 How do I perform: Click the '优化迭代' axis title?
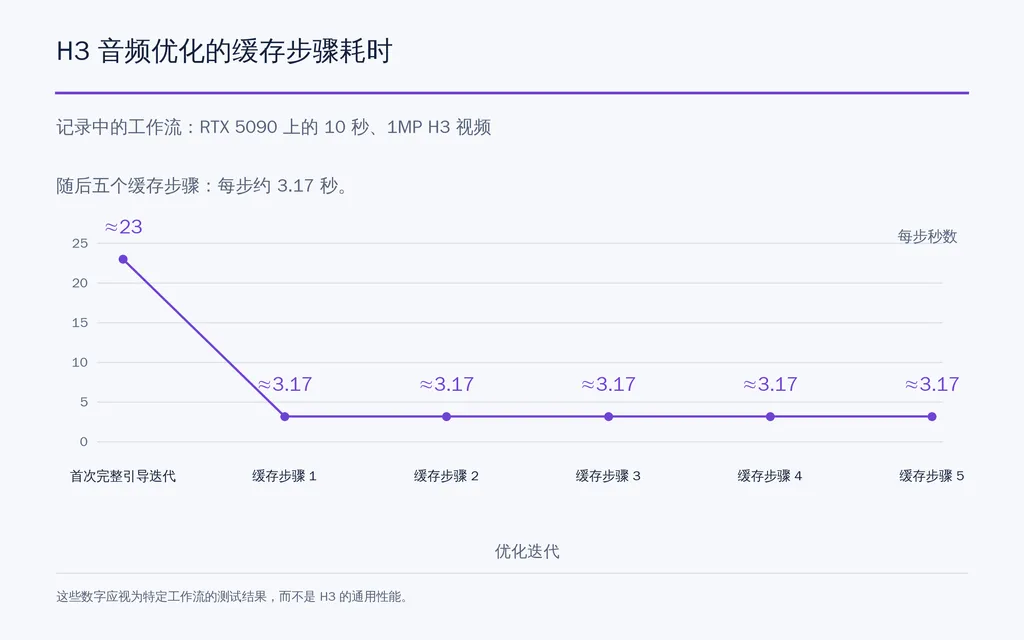[527, 552]
